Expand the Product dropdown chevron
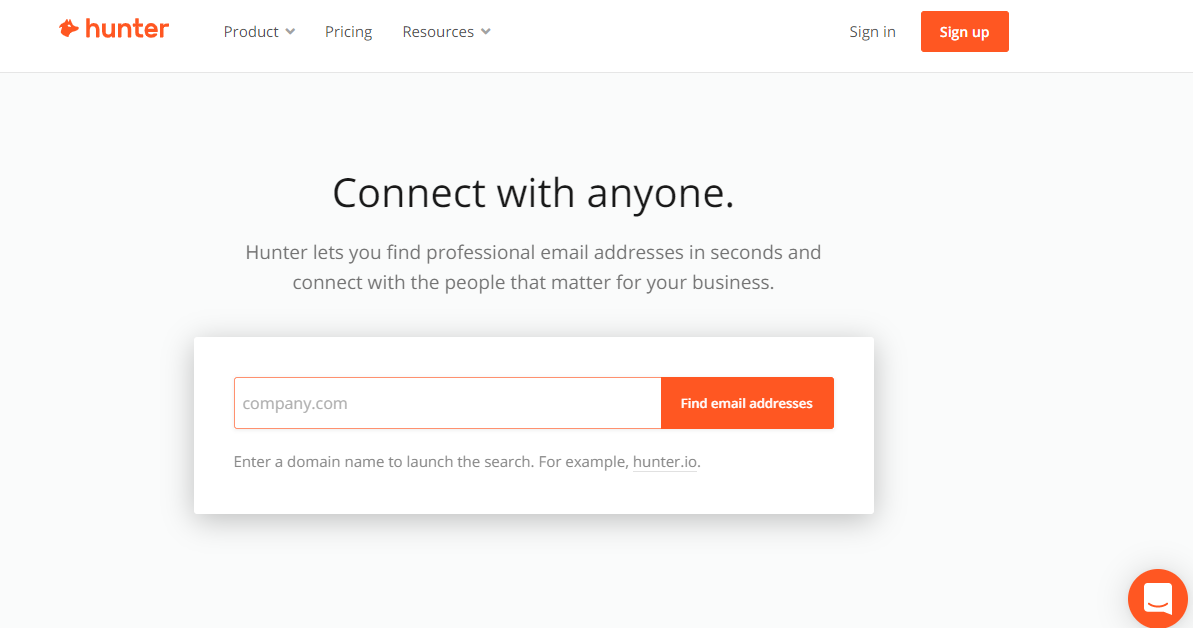The height and width of the screenshot is (628, 1193). tap(290, 32)
